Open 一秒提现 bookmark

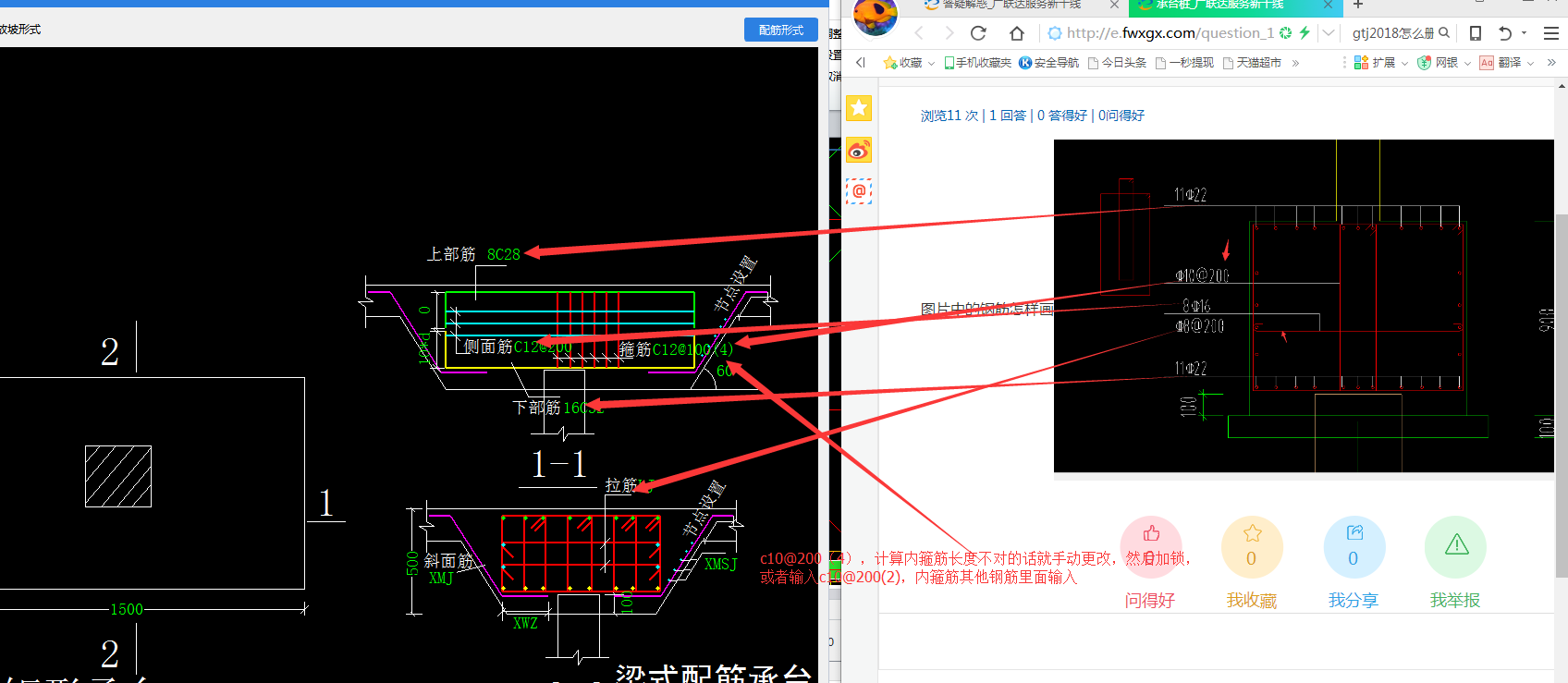(x=1184, y=63)
